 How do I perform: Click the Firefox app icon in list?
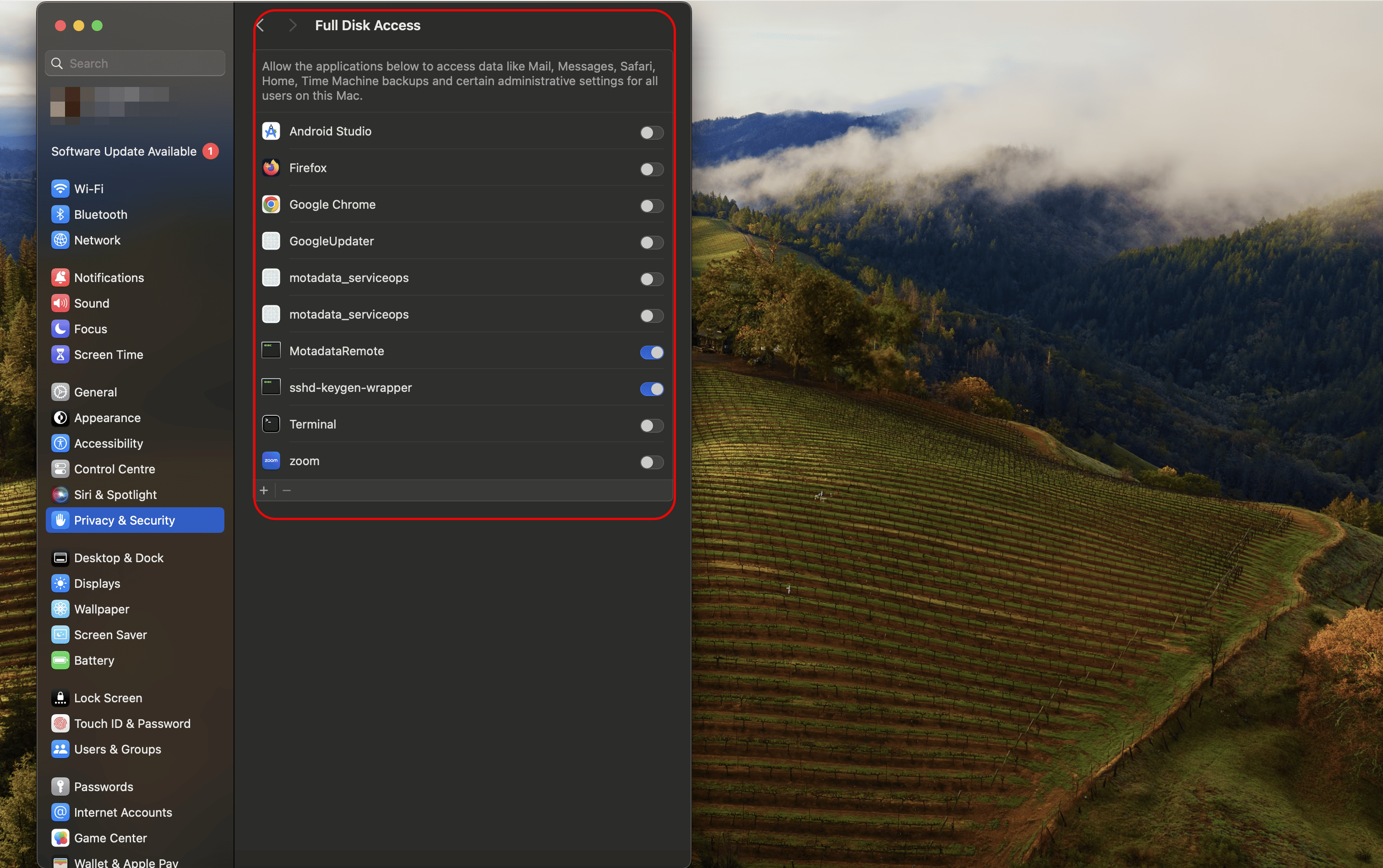pyautogui.click(x=271, y=168)
